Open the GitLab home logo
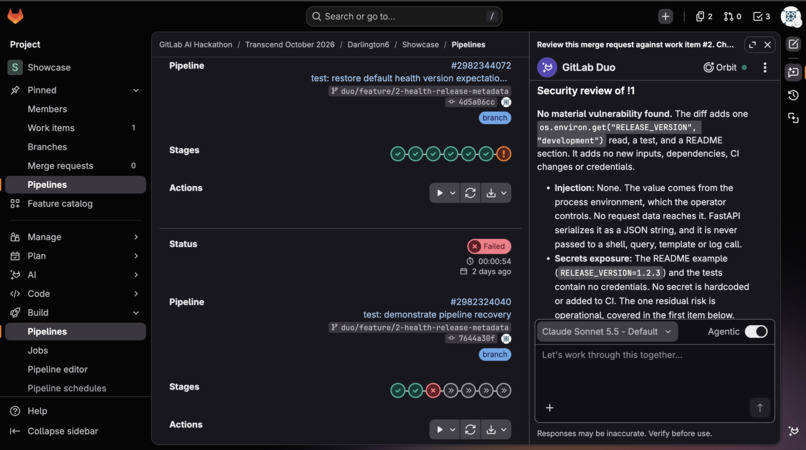Image resolution: width=806 pixels, height=450 pixels. pyautogui.click(x=15, y=16)
